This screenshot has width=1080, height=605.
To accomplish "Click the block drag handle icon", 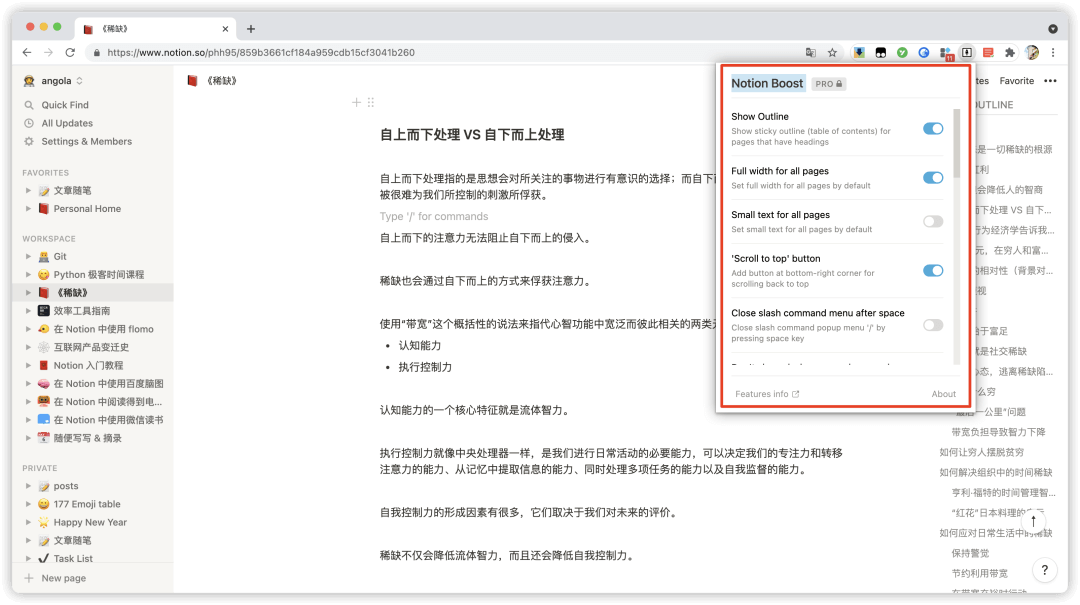I will (x=371, y=103).
